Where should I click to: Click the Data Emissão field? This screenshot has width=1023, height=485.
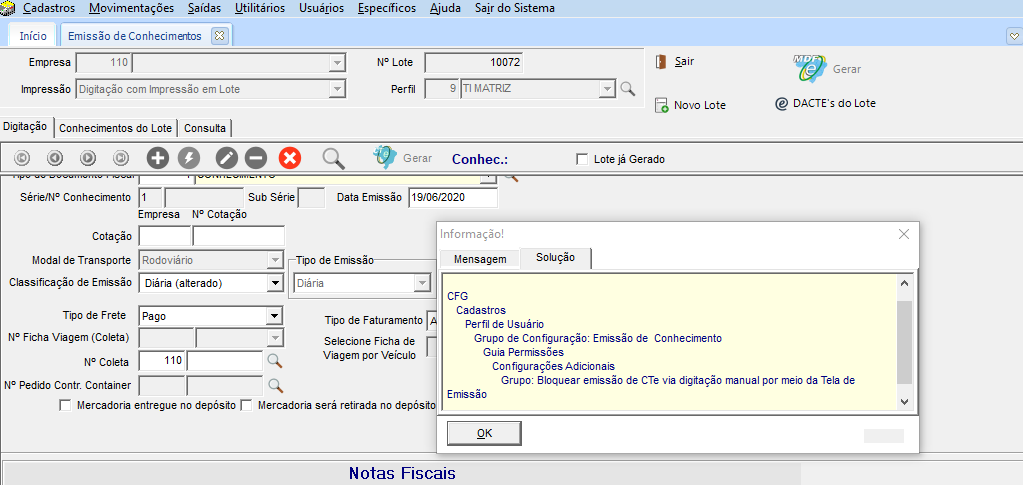[x=453, y=197]
